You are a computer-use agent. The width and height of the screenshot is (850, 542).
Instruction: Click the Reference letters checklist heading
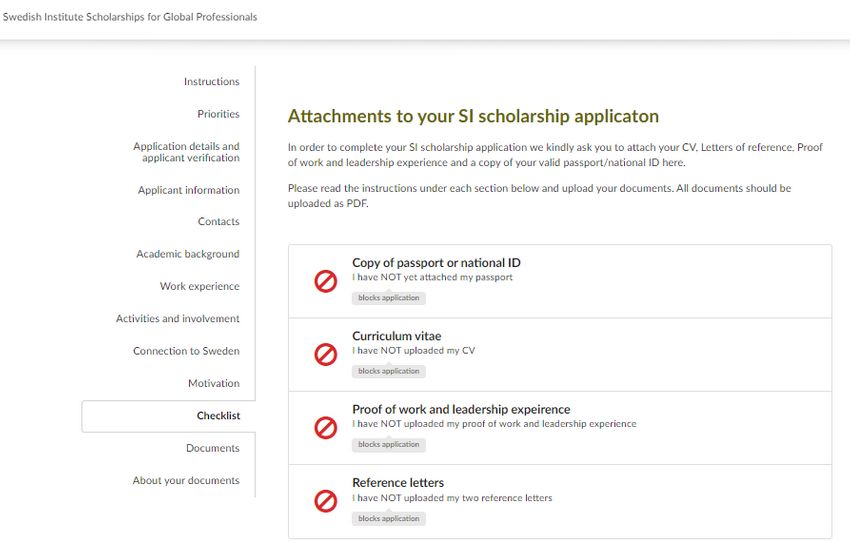coord(398,482)
